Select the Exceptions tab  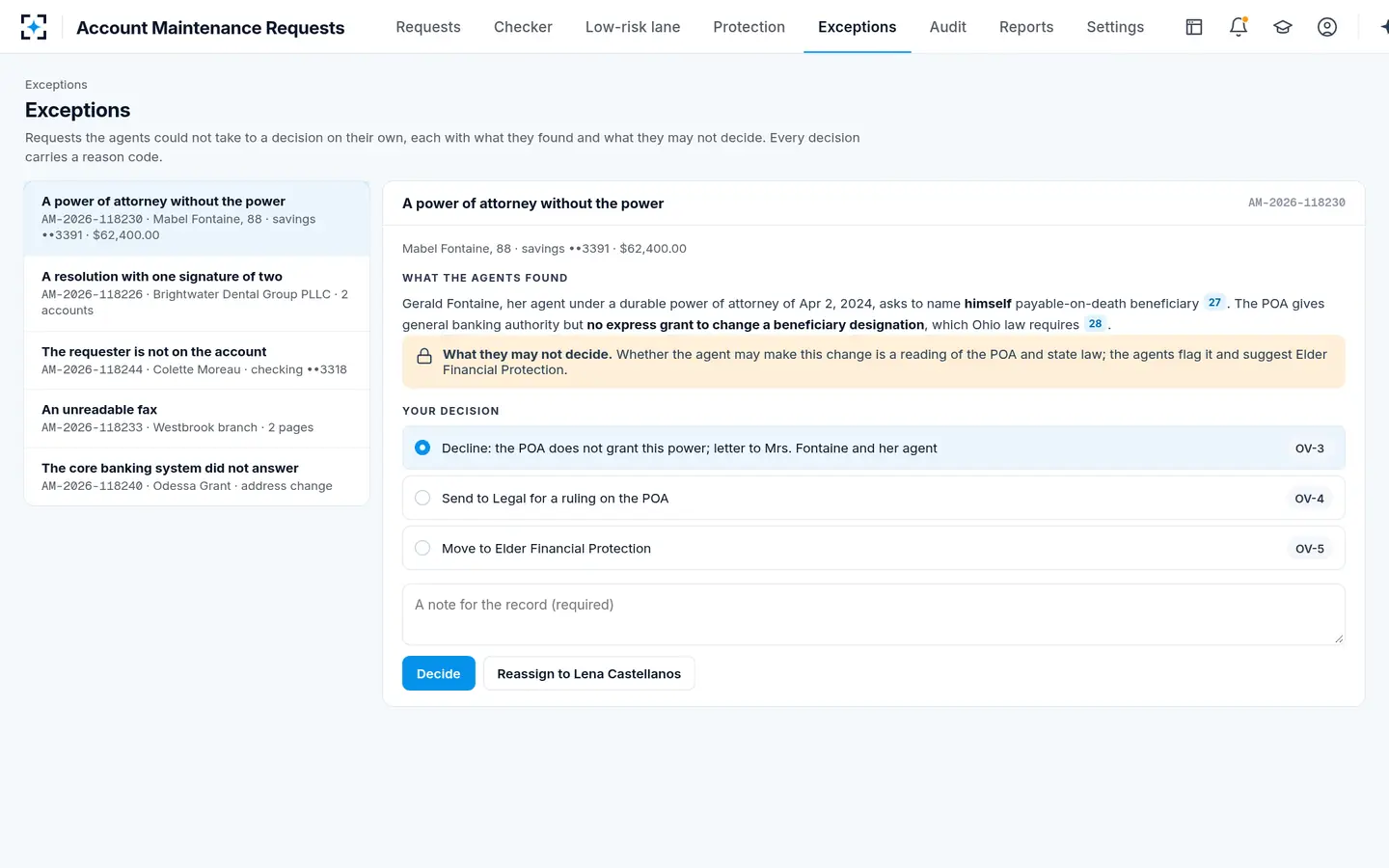pyautogui.click(x=858, y=27)
